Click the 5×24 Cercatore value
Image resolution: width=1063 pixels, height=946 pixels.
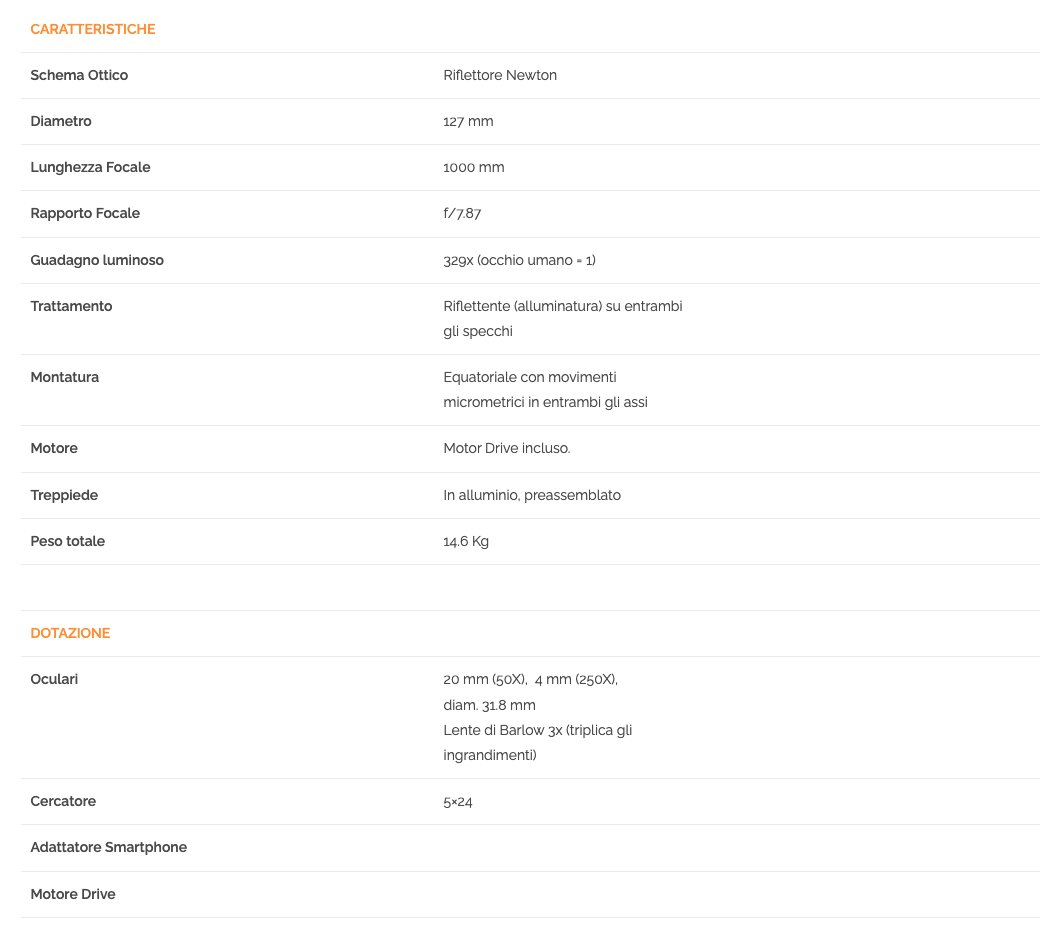(458, 801)
